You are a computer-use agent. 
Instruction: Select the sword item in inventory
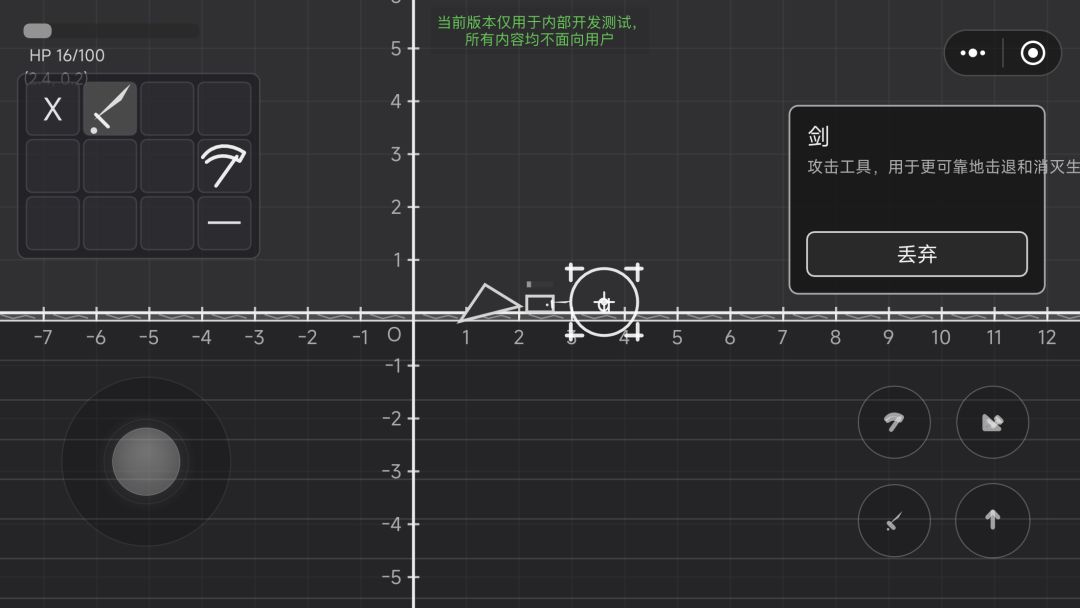coord(110,109)
